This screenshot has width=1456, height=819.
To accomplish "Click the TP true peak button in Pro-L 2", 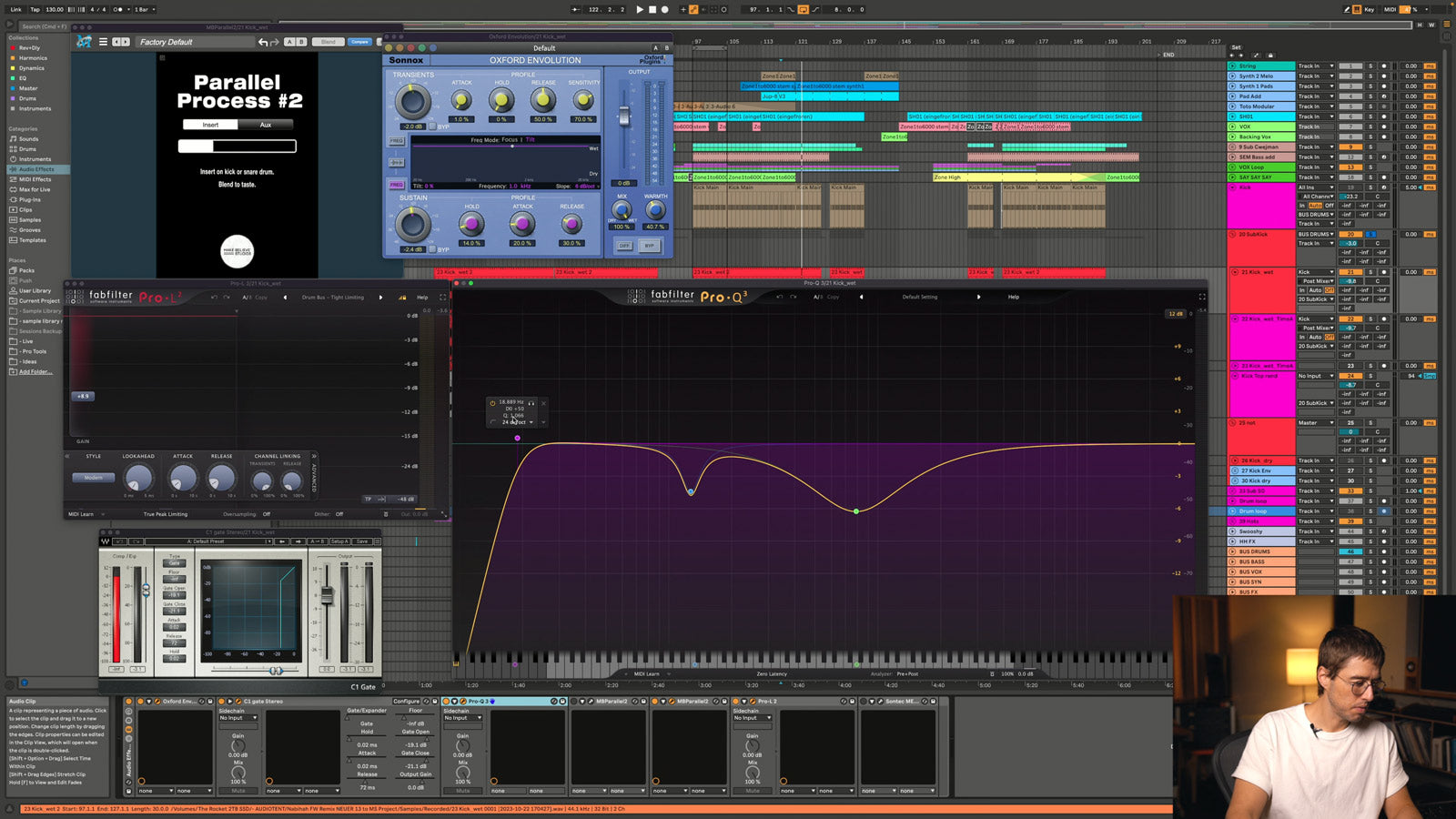I will [x=369, y=499].
